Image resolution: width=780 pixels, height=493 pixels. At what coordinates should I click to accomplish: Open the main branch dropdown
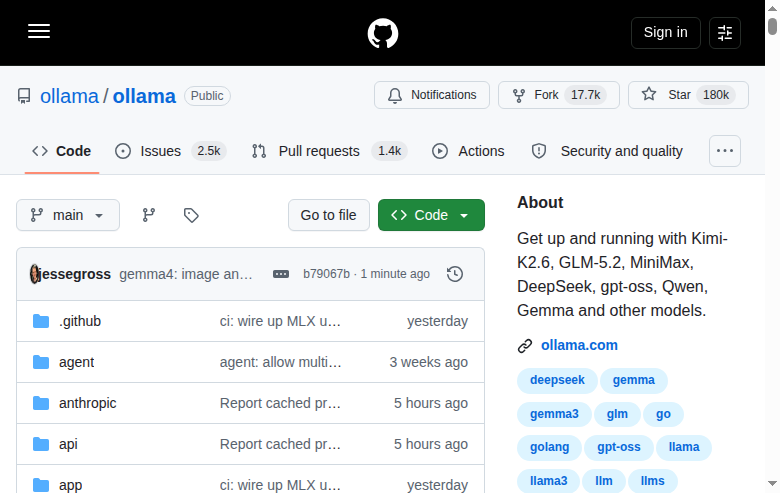tap(68, 215)
